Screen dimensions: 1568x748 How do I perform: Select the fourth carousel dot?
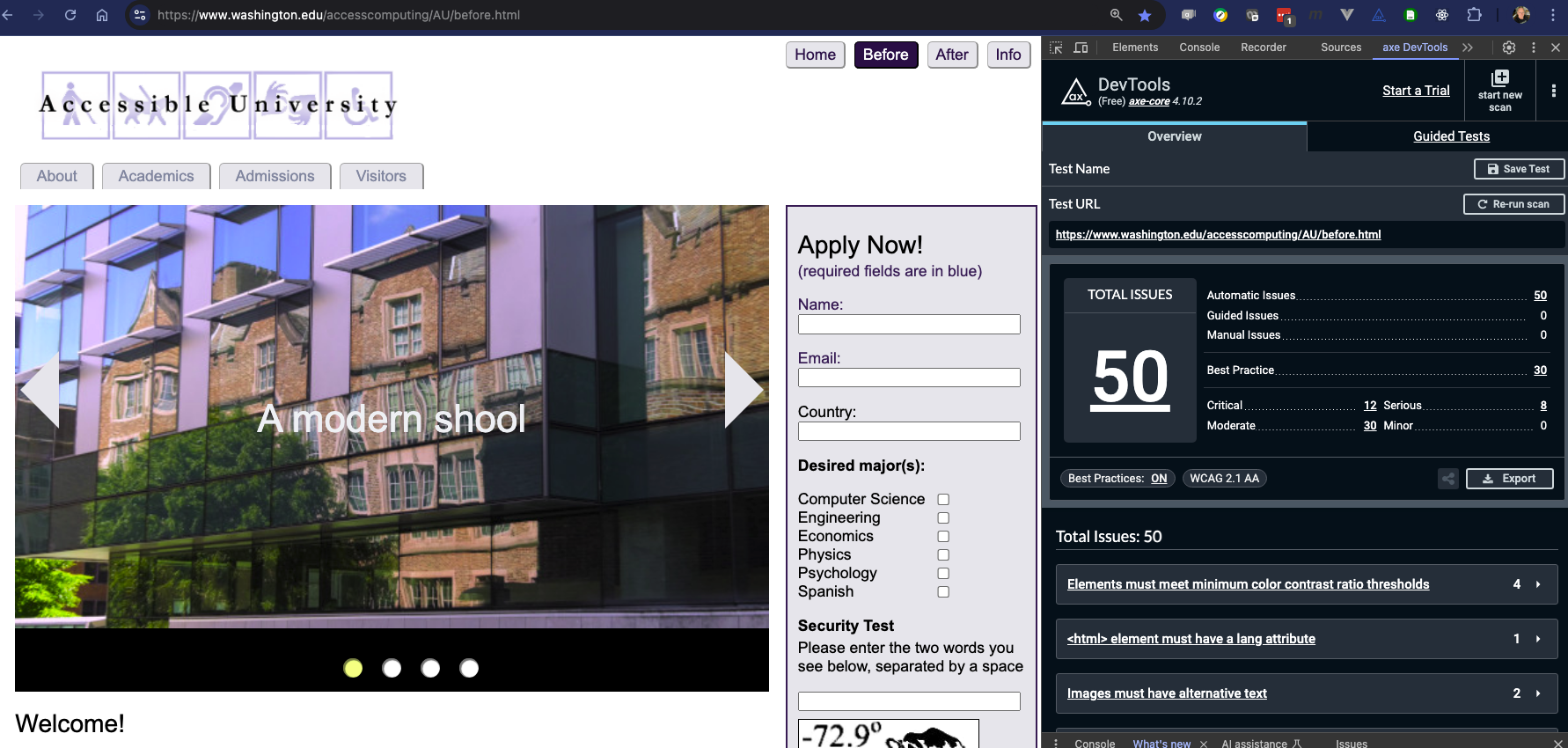pyautogui.click(x=469, y=669)
